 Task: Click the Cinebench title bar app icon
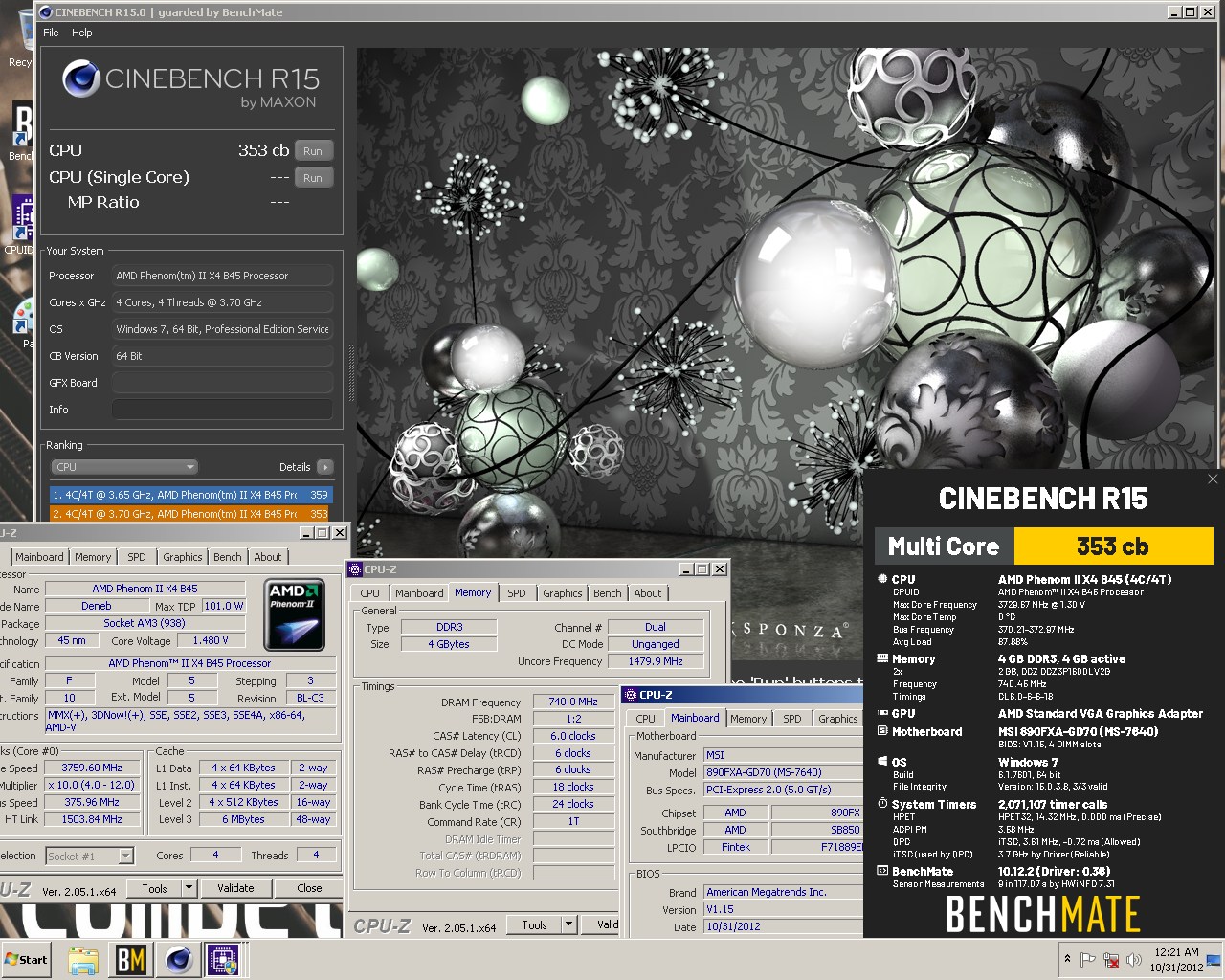point(46,12)
